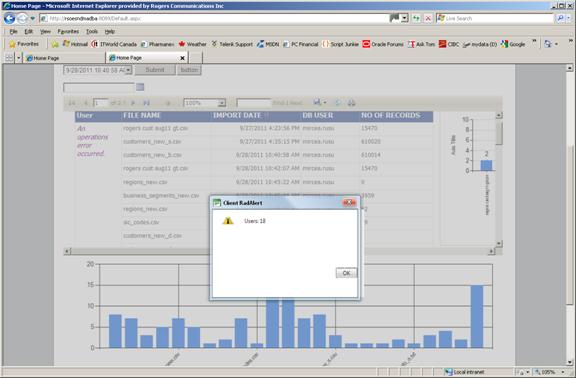Open the Help menu
The width and height of the screenshot is (576, 378).
(109, 32)
